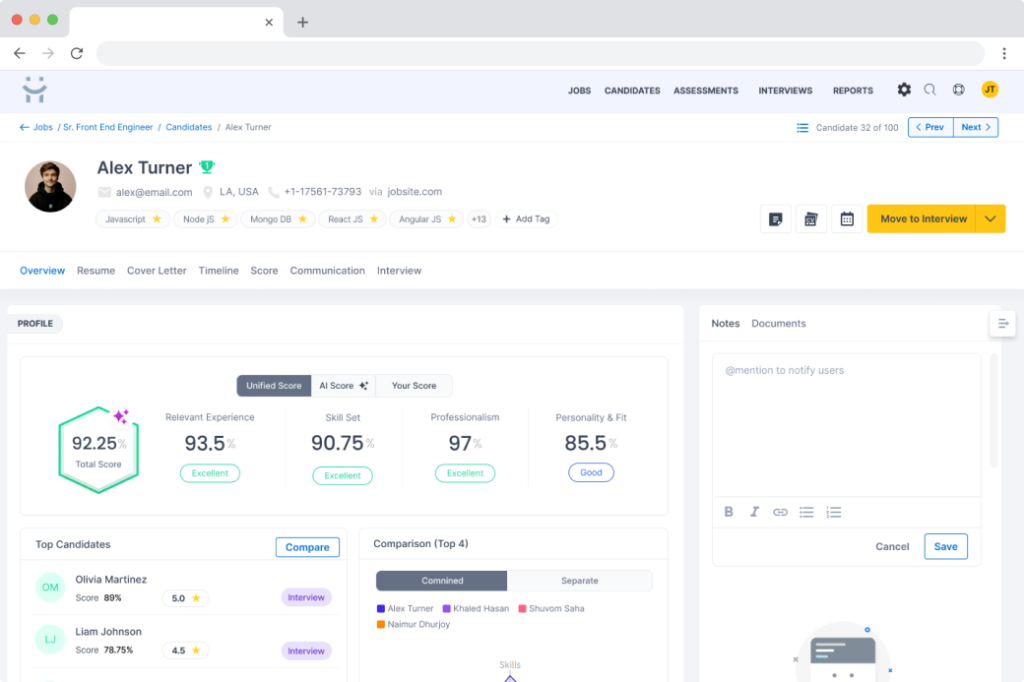
Task: Click the notes panel vertical scrollbar
Action: coord(993,410)
